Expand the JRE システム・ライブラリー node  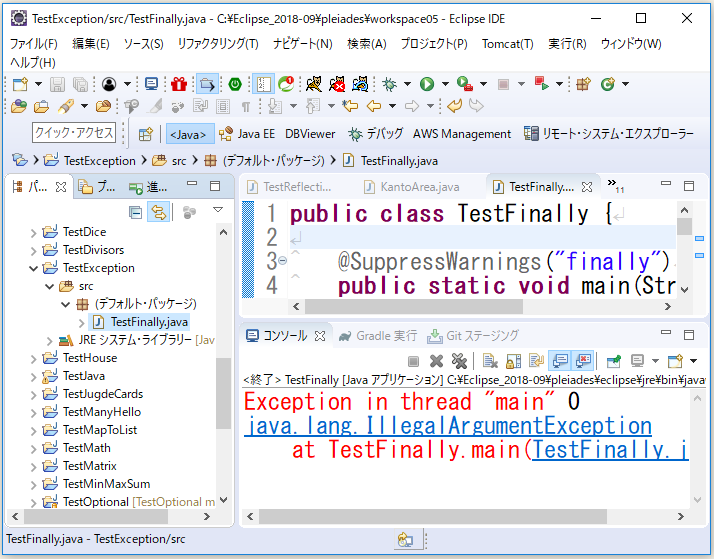[x=50, y=340]
